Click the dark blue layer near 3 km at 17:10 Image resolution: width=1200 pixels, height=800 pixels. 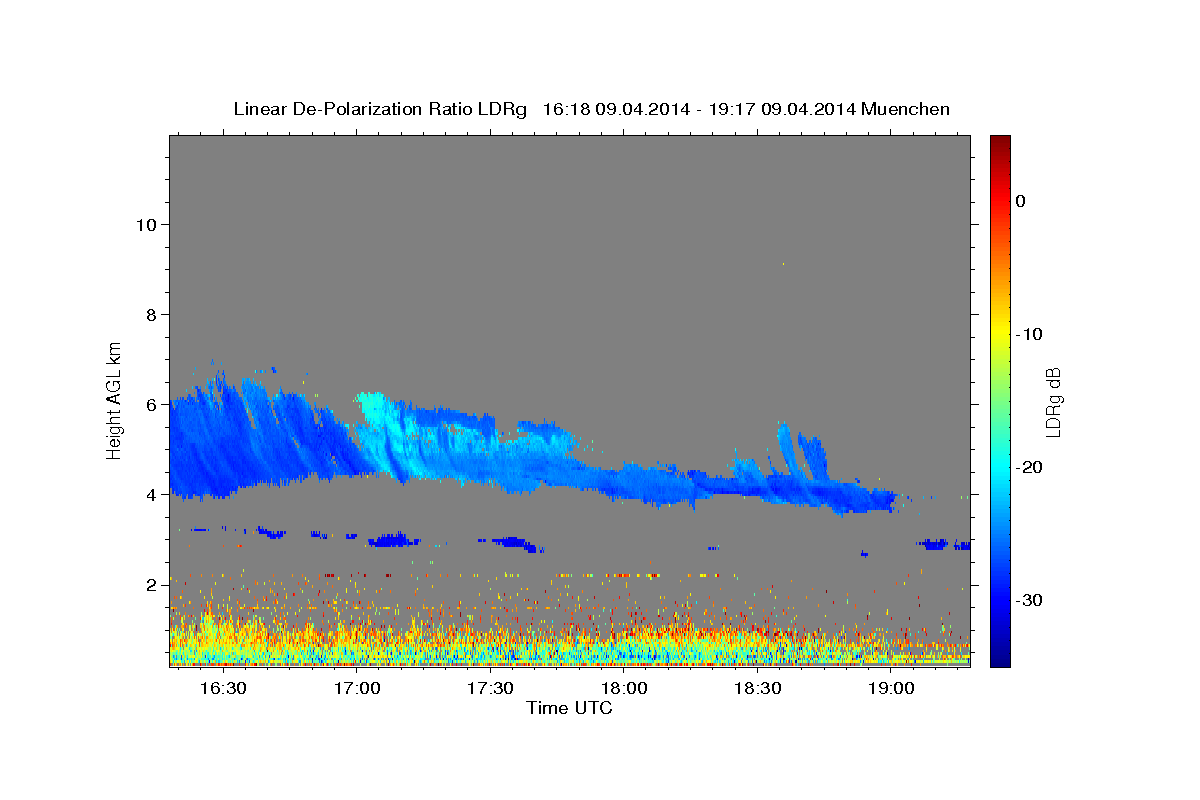pyautogui.click(x=391, y=540)
